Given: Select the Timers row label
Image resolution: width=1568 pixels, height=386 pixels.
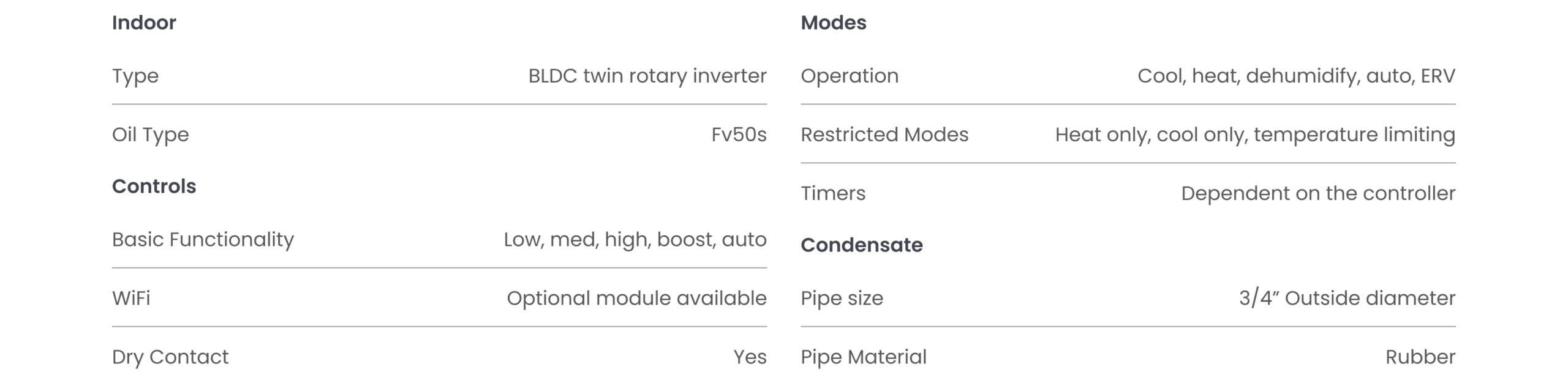Looking at the screenshot, I should click(x=832, y=193).
